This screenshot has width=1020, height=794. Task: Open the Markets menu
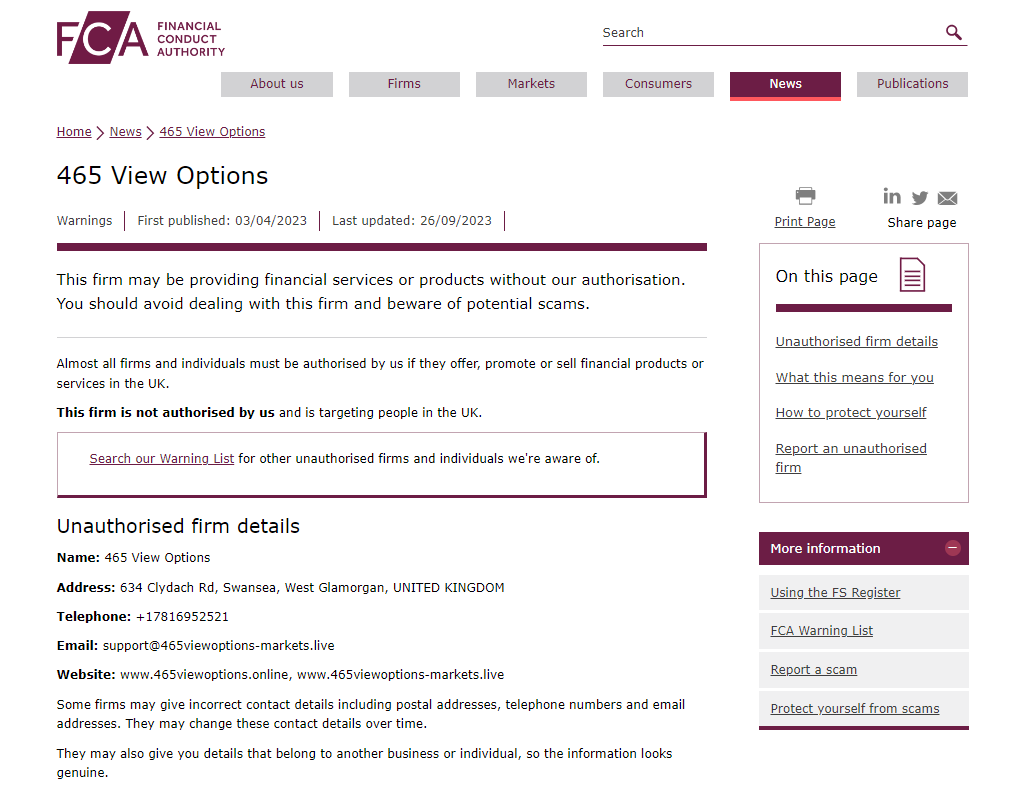[531, 84]
